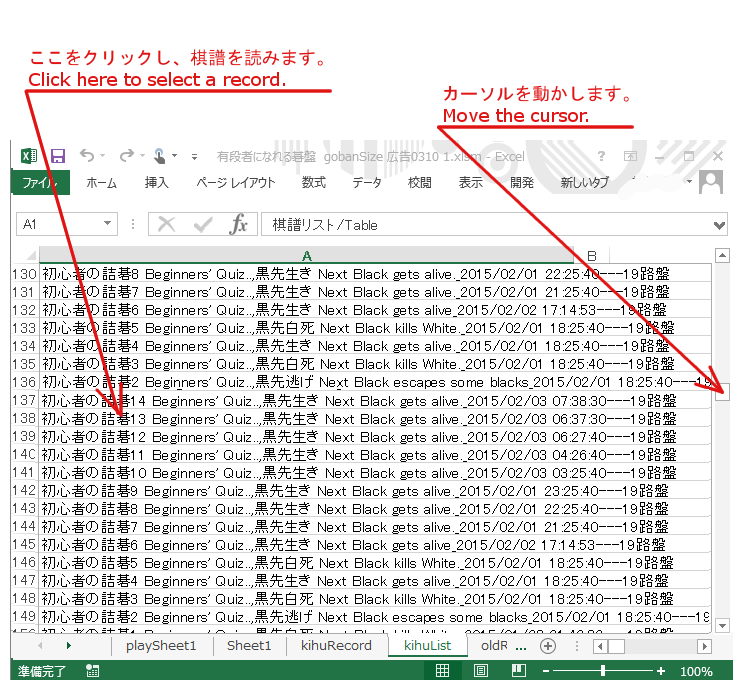Click the Save icon in quick access toolbar

tap(58, 156)
